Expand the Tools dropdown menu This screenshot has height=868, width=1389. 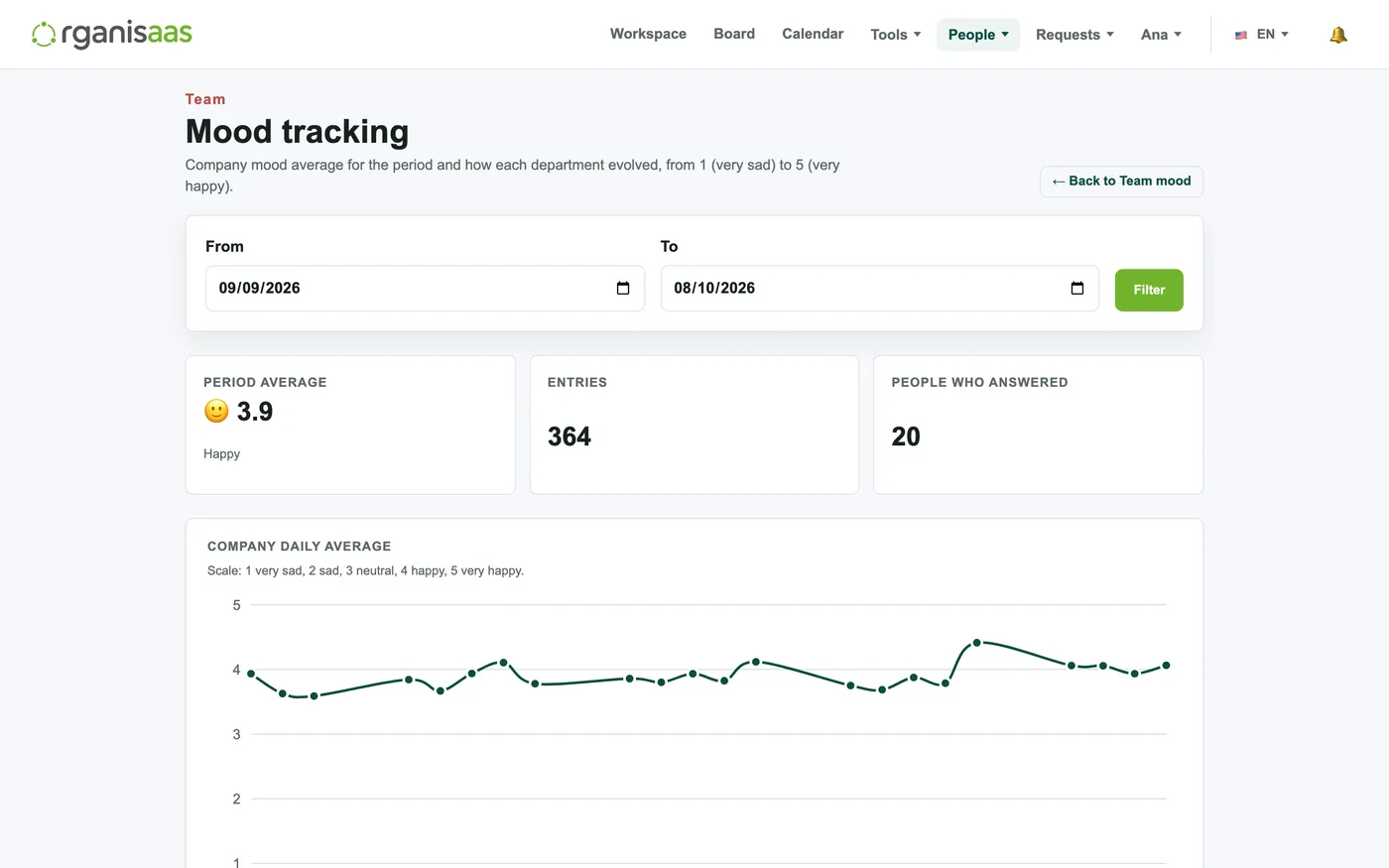896,35
